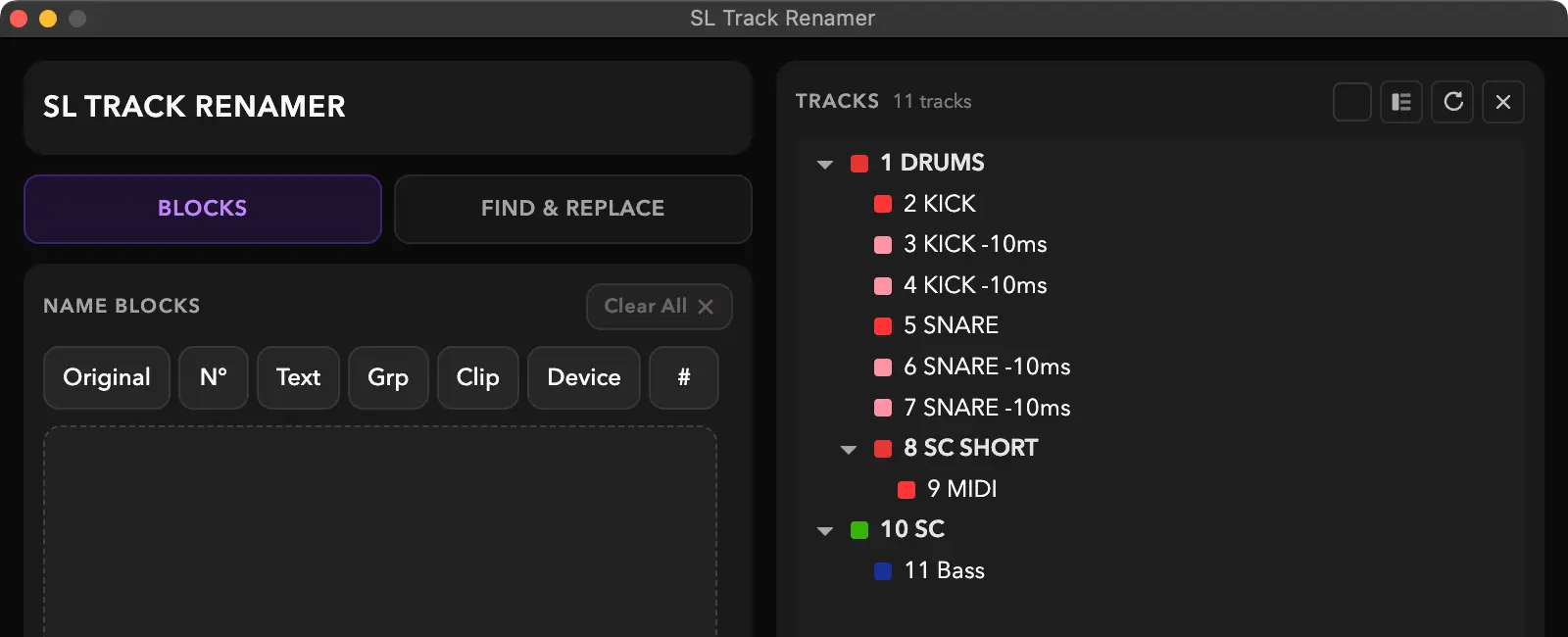This screenshot has height=637, width=1568.
Task: Add the N° number block
Action: pyautogui.click(x=214, y=377)
